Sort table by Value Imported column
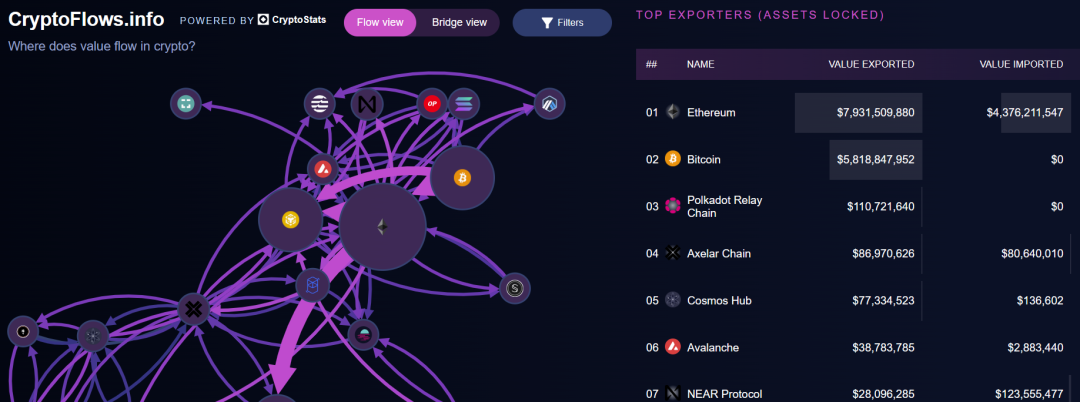The width and height of the screenshot is (1080, 402). (x=1021, y=64)
